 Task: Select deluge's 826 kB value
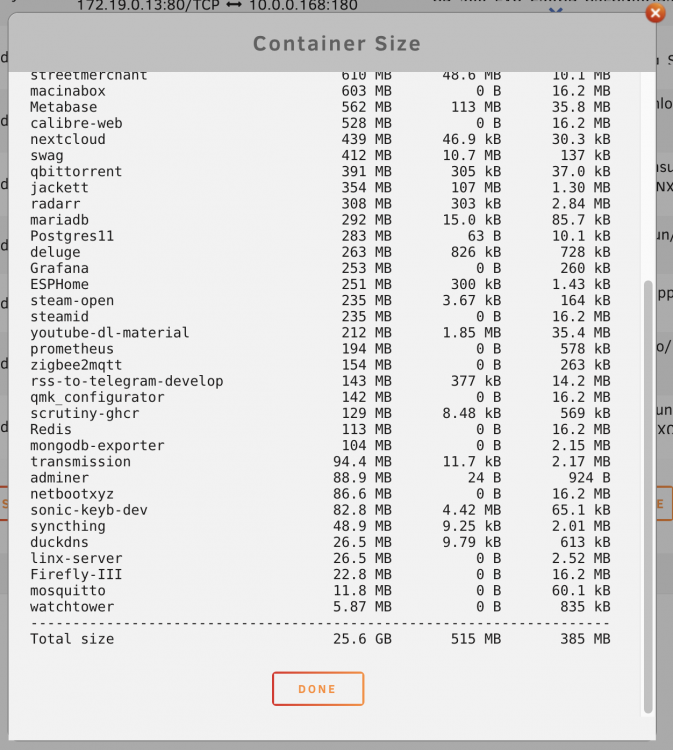click(x=475, y=252)
